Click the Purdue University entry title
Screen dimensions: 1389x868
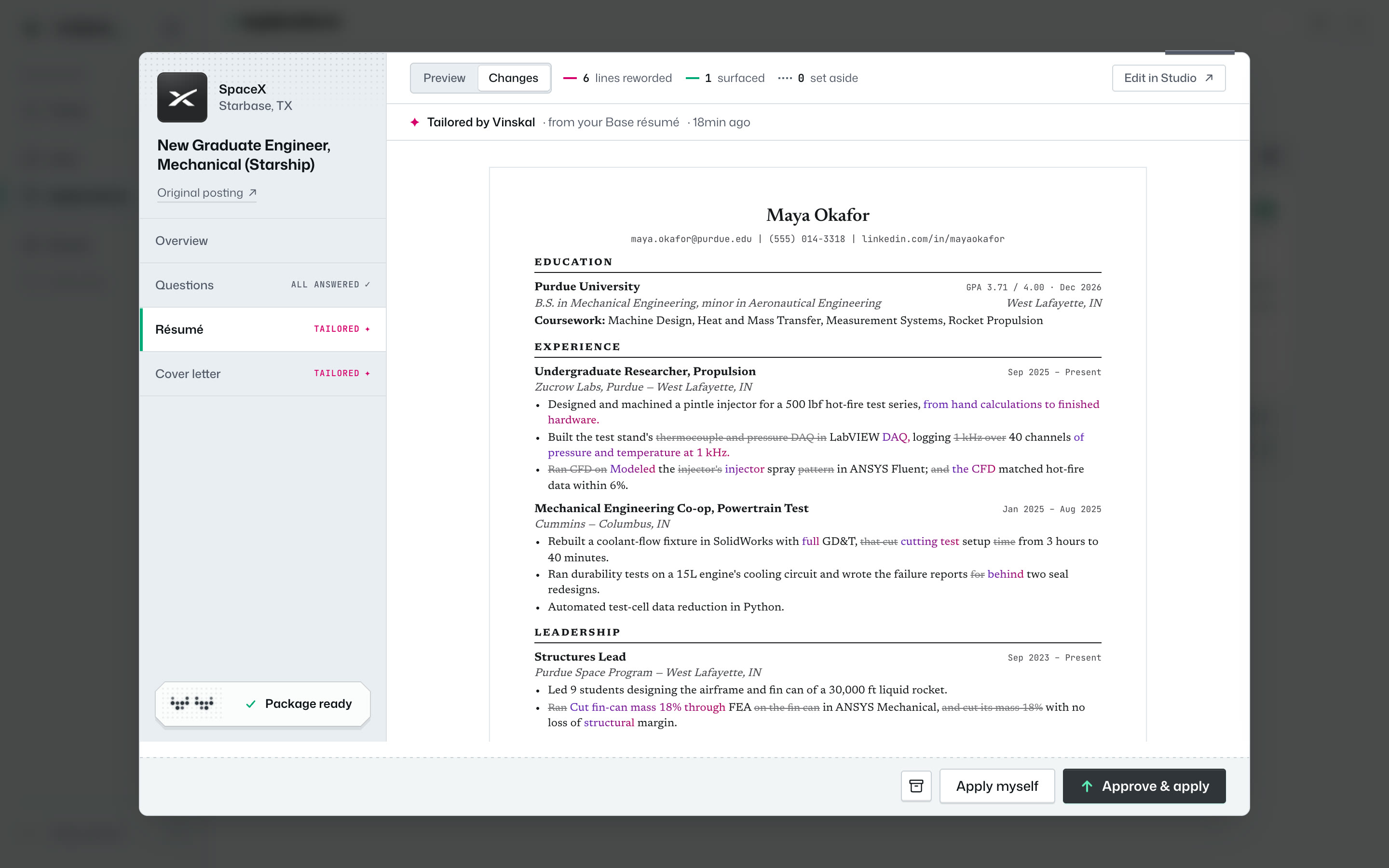click(586, 286)
